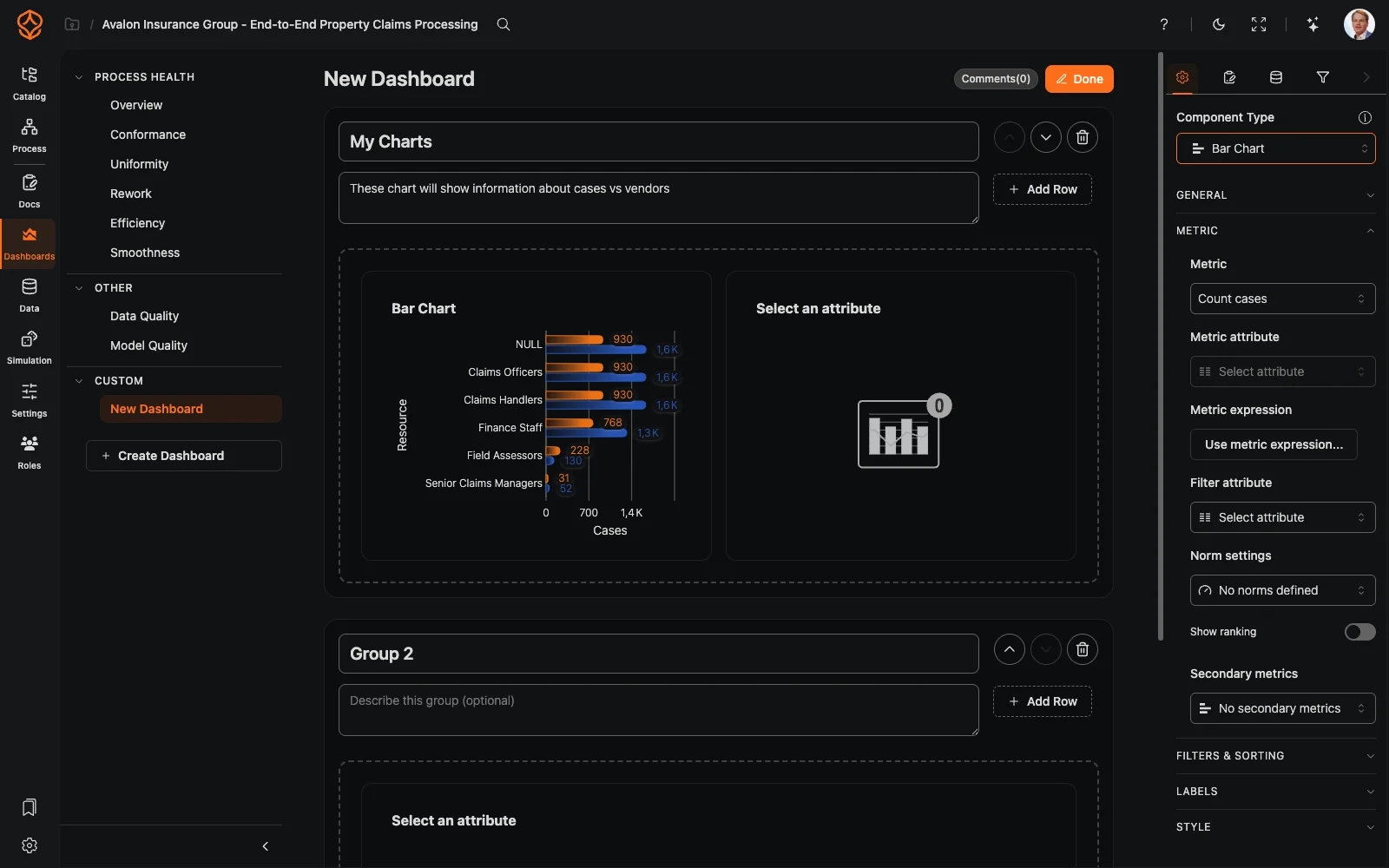Open the Data section in sidebar

click(30, 296)
